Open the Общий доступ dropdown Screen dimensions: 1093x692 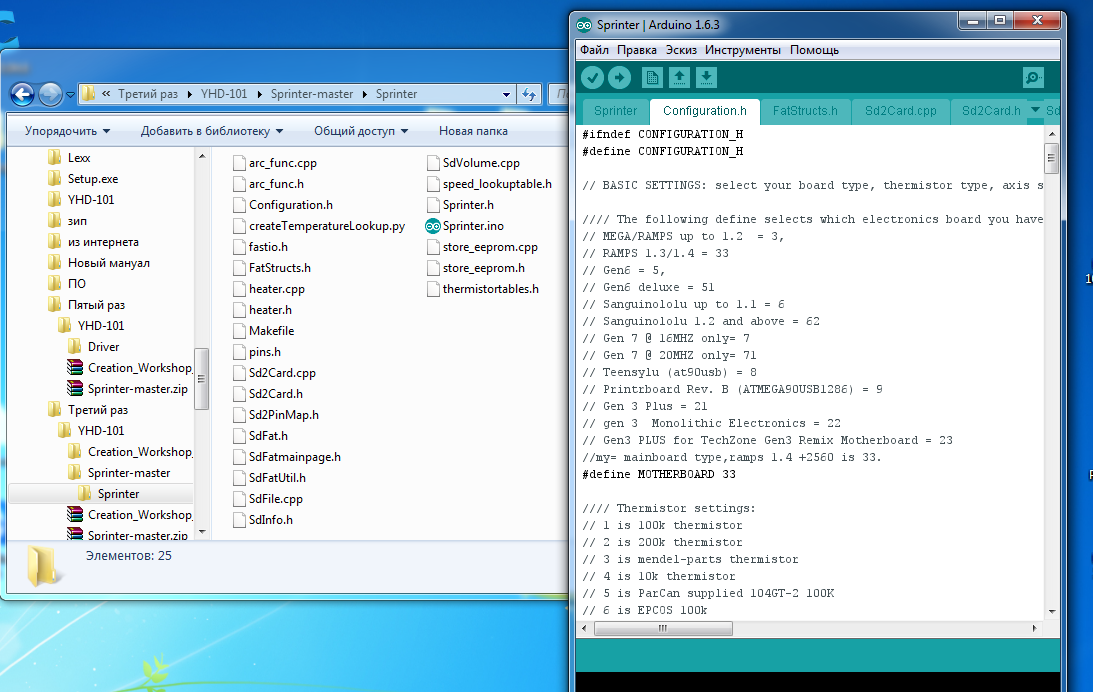(x=360, y=131)
